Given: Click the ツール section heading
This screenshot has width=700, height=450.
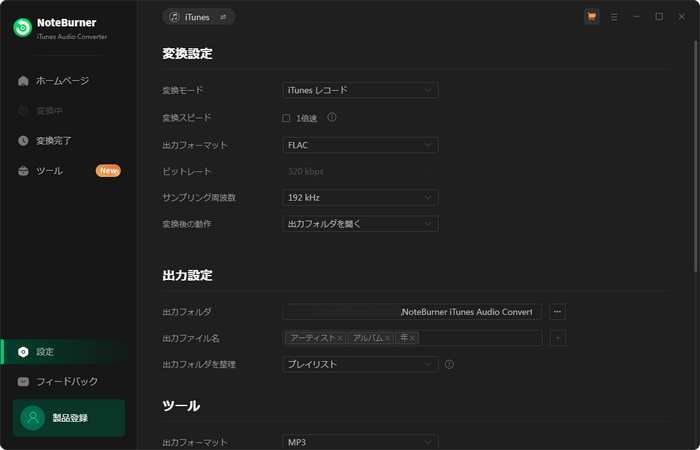Looking at the screenshot, I should pyautogui.click(x=181, y=406).
